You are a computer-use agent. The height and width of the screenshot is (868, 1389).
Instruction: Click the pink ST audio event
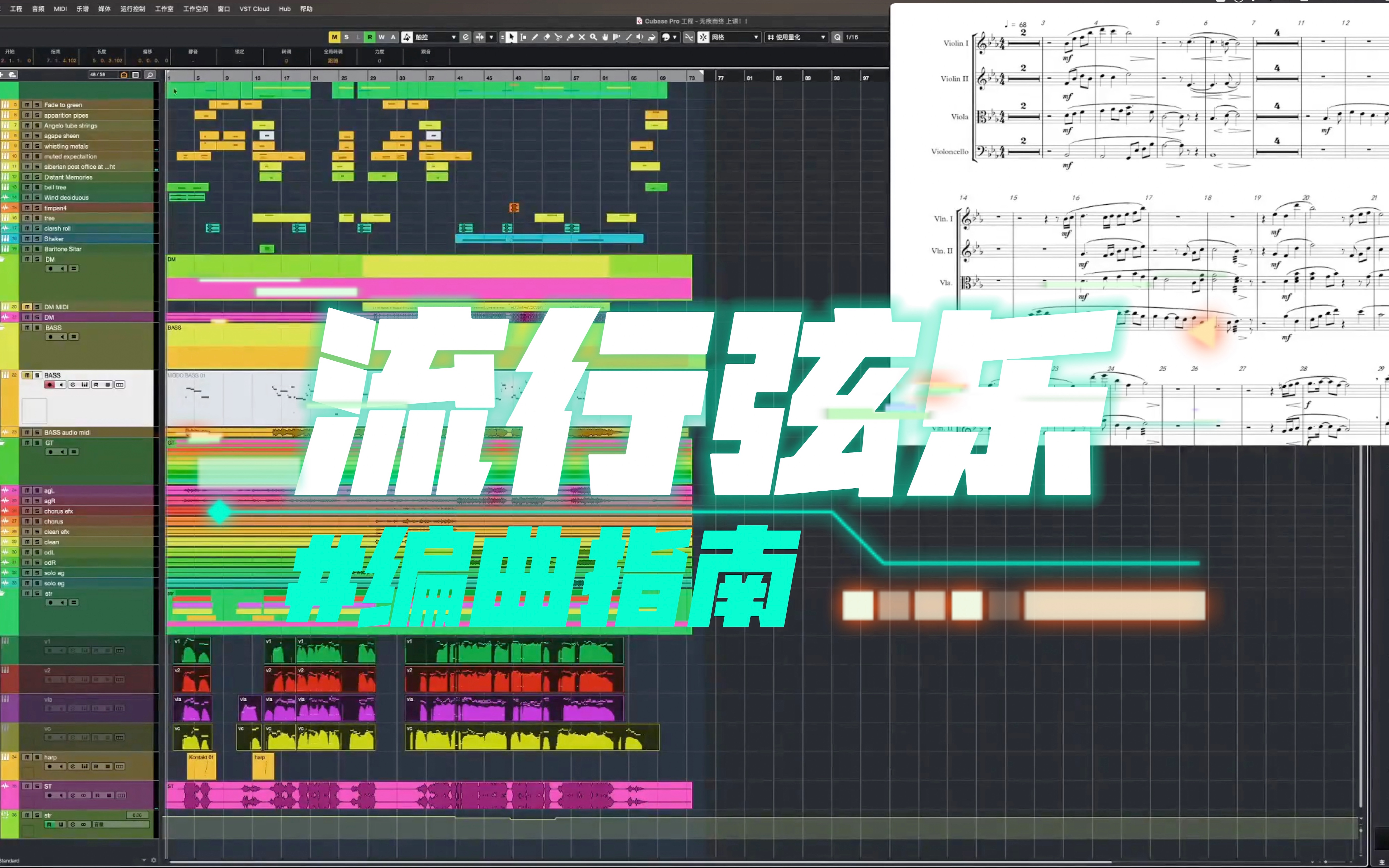(x=430, y=795)
